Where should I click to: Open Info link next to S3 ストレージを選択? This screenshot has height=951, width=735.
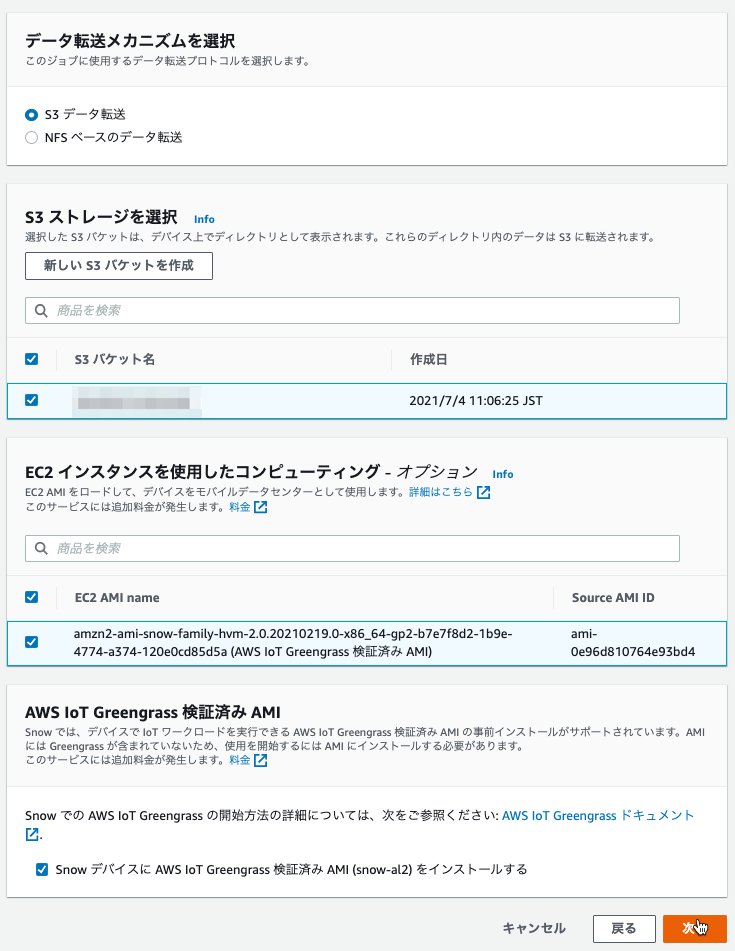(204, 219)
